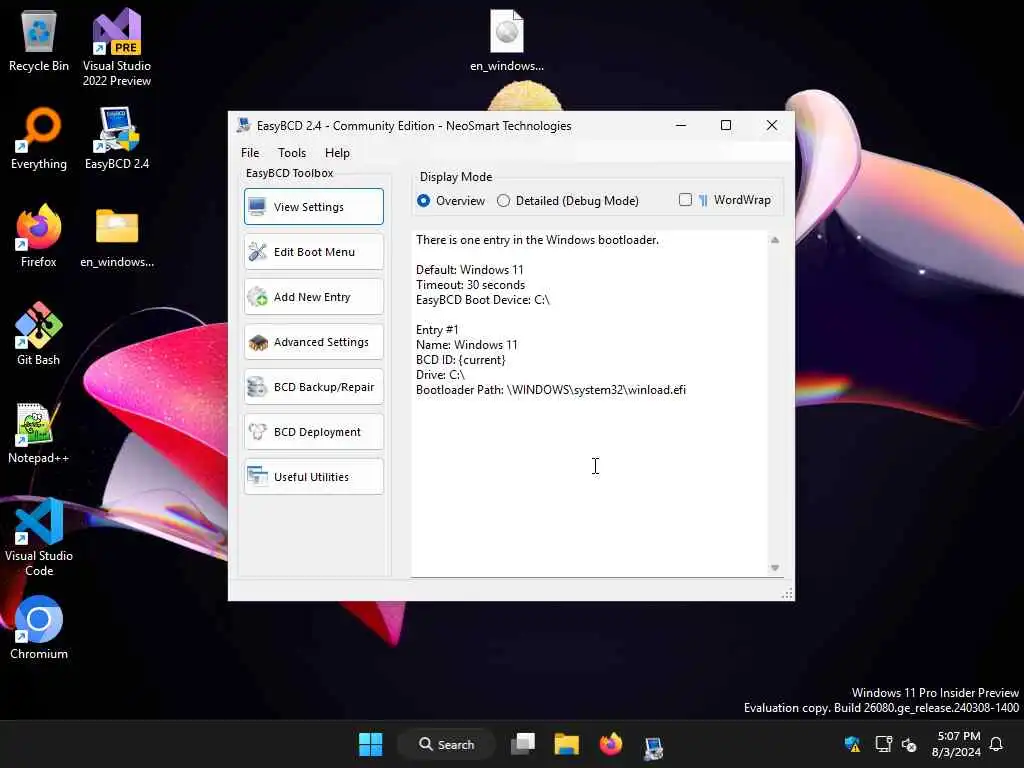Select the Recycle Bin desktop icon
The height and width of the screenshot is (768, 1024).
point(39,41)
